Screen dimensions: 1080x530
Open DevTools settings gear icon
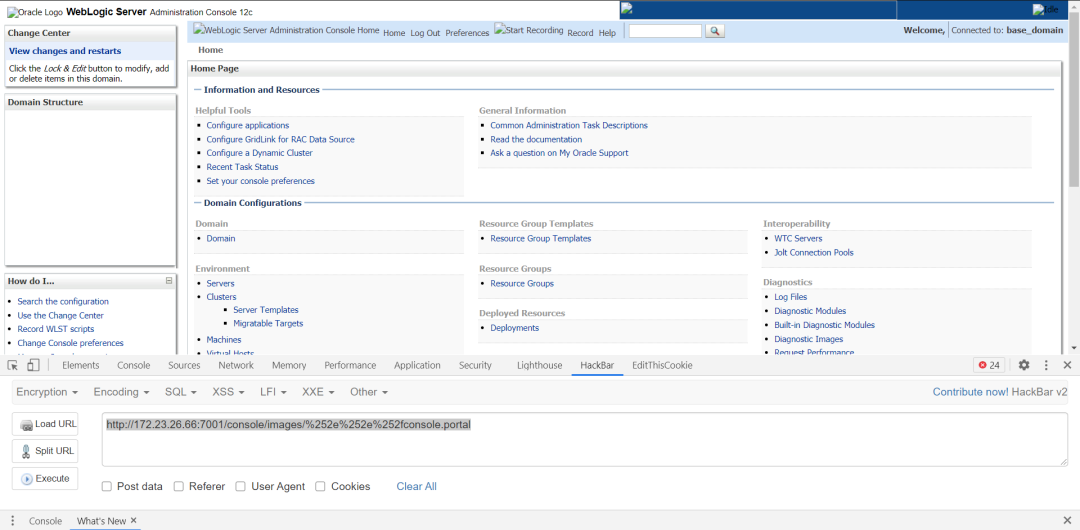(1024, 365)
